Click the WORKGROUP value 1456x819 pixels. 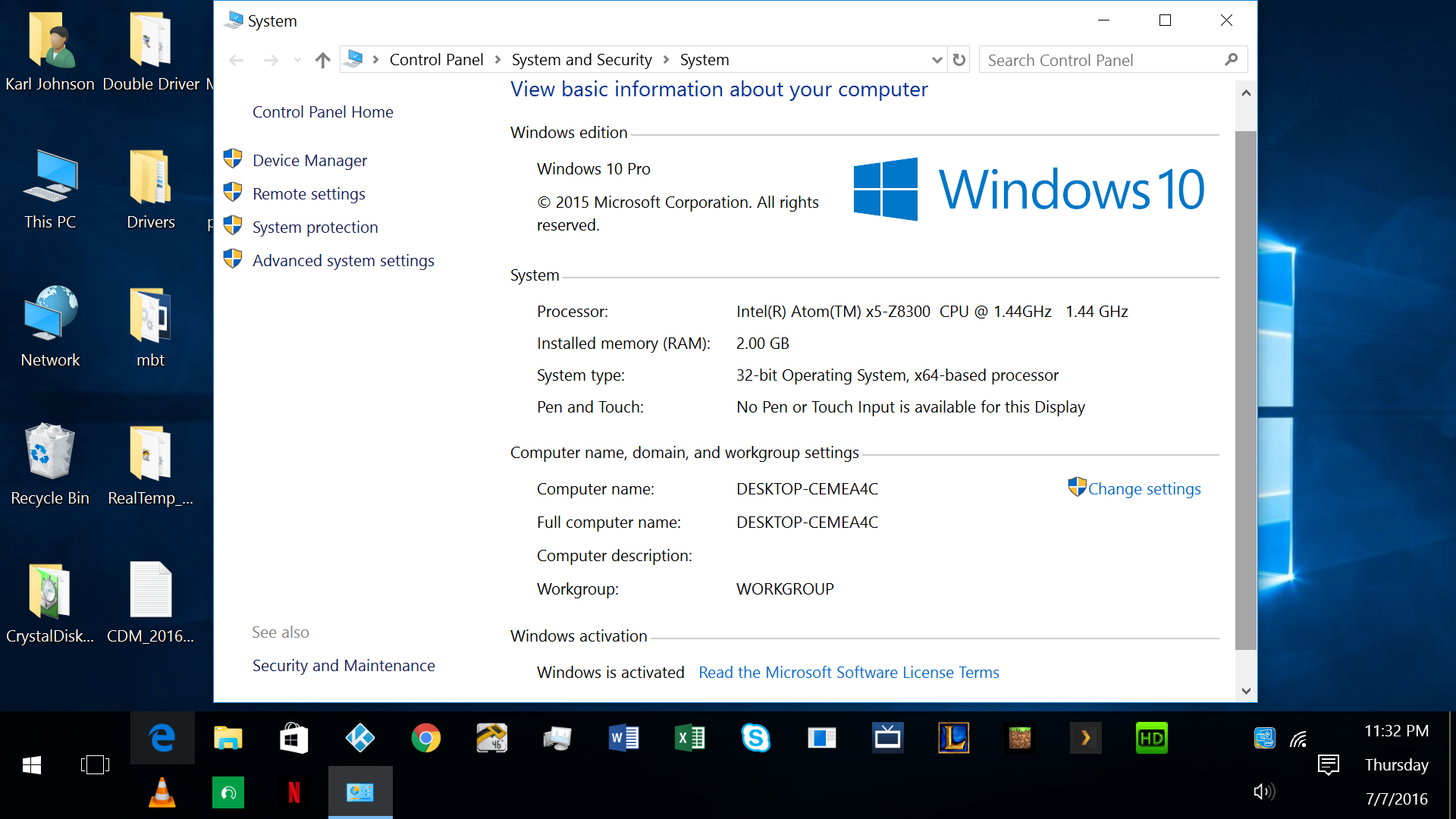coord(785,589)
